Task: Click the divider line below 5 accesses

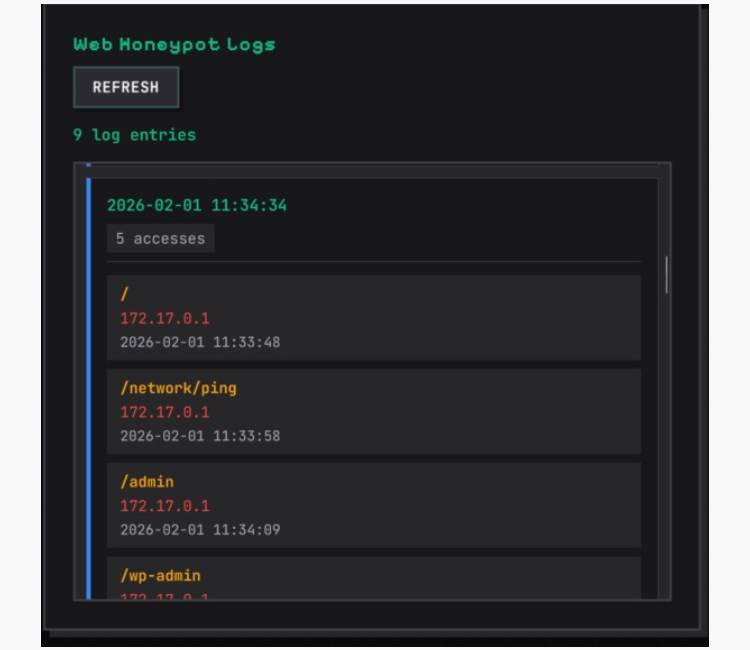Action: [x=373, y=262]
